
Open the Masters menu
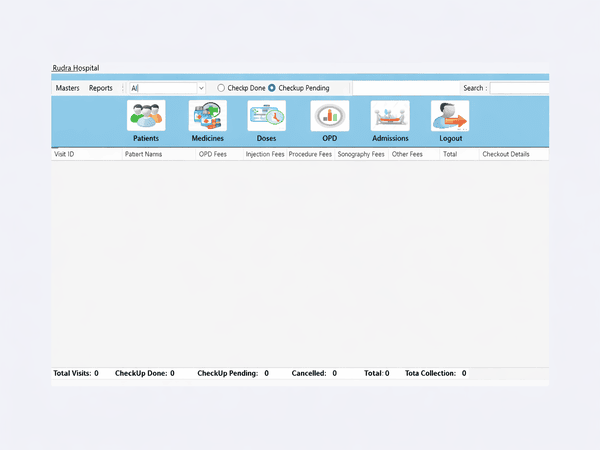tap(67, 88)
